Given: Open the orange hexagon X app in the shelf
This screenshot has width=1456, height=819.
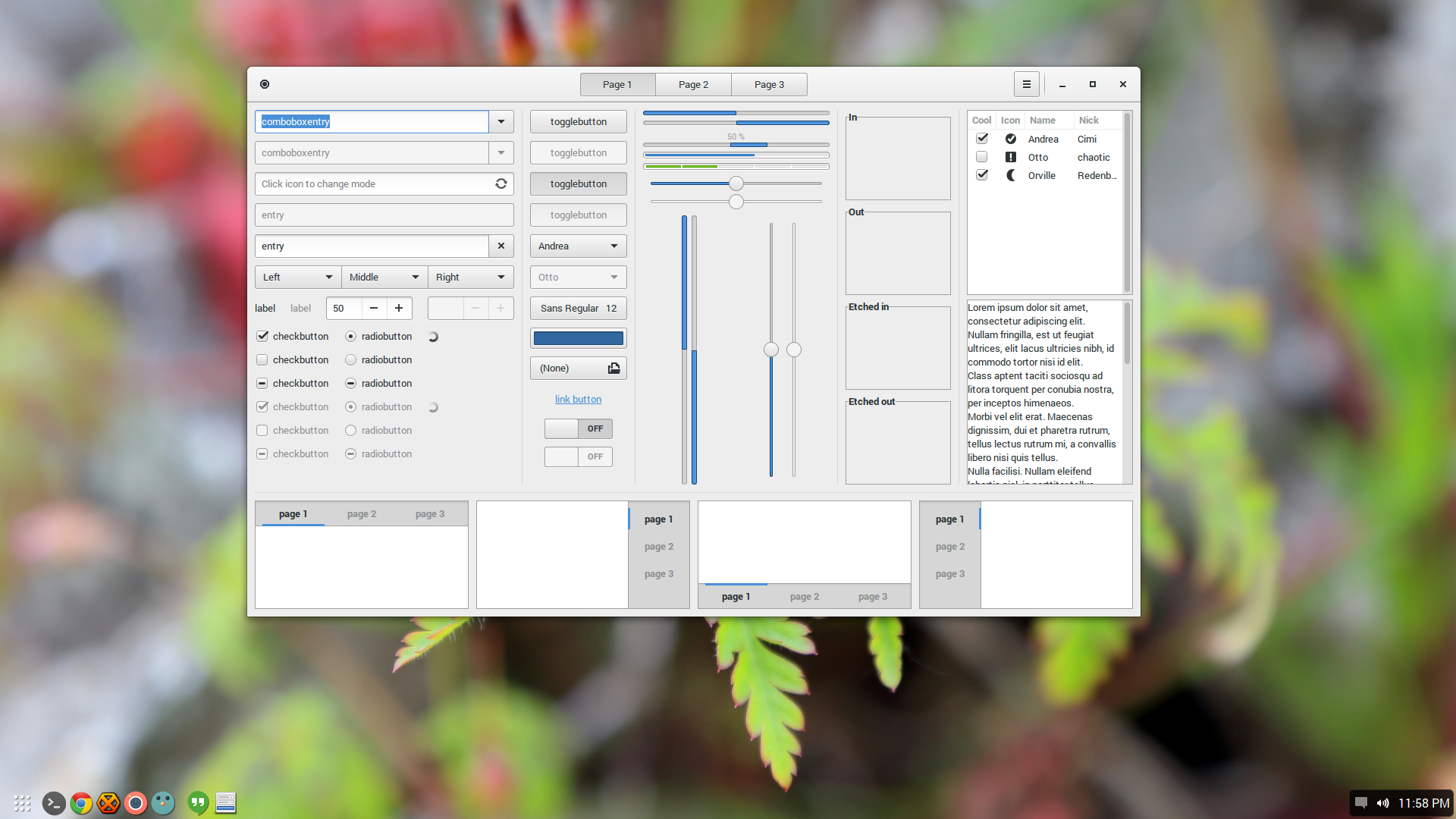Looking at the screenshot, I should [108, 803].
